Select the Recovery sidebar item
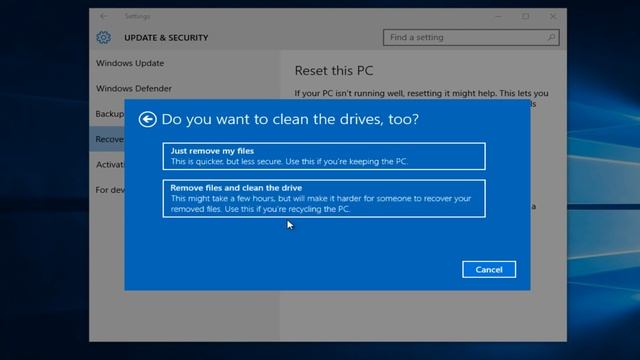This screenshot has width=640, height=360. (x=107, y=139)
